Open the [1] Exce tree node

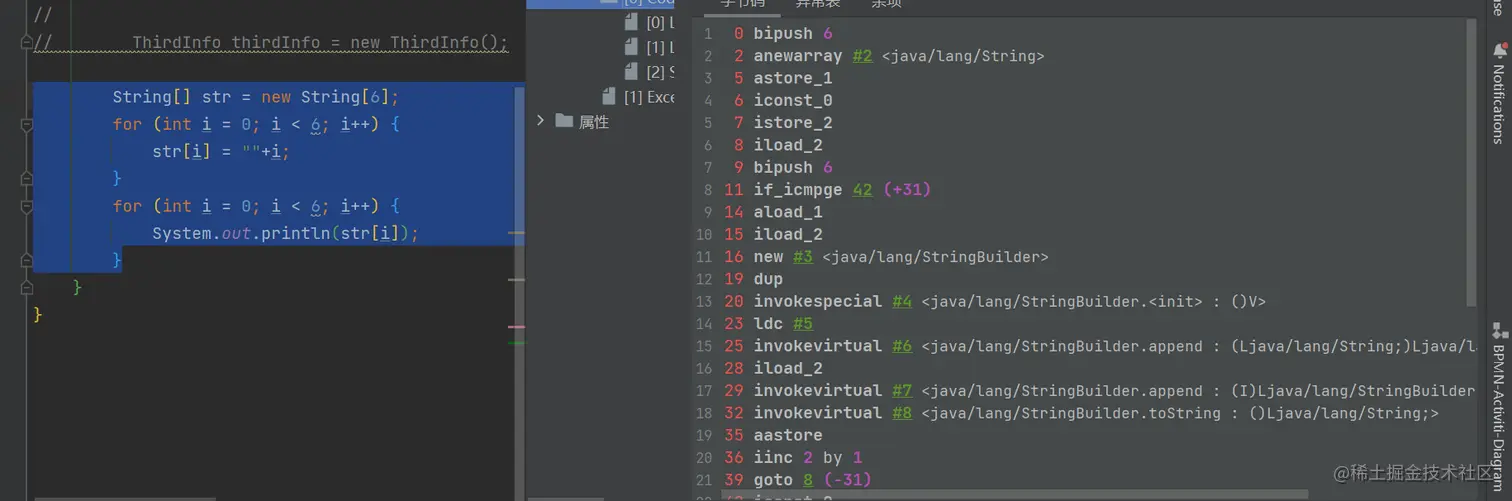[649, 97]
